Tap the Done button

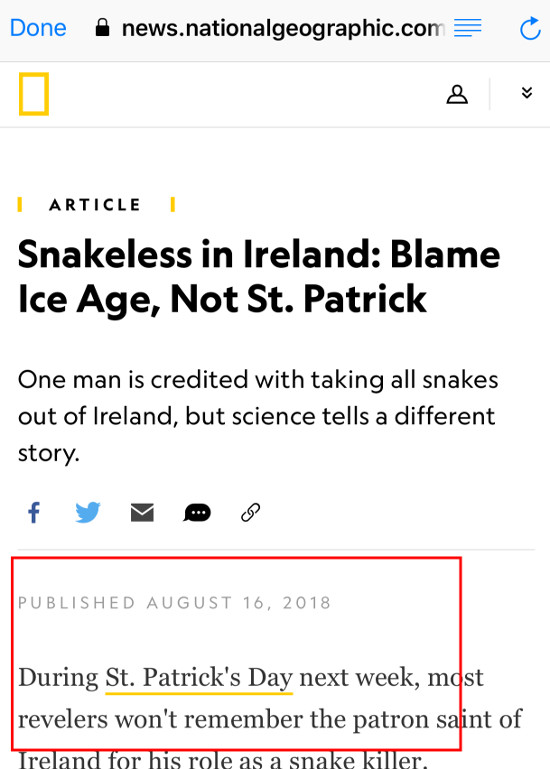[x=38, y=28]
